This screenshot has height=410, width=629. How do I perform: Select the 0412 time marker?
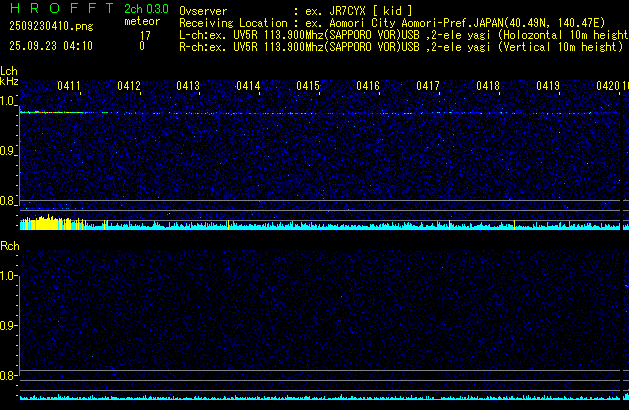pyautogui.click(x=129, y=87)
